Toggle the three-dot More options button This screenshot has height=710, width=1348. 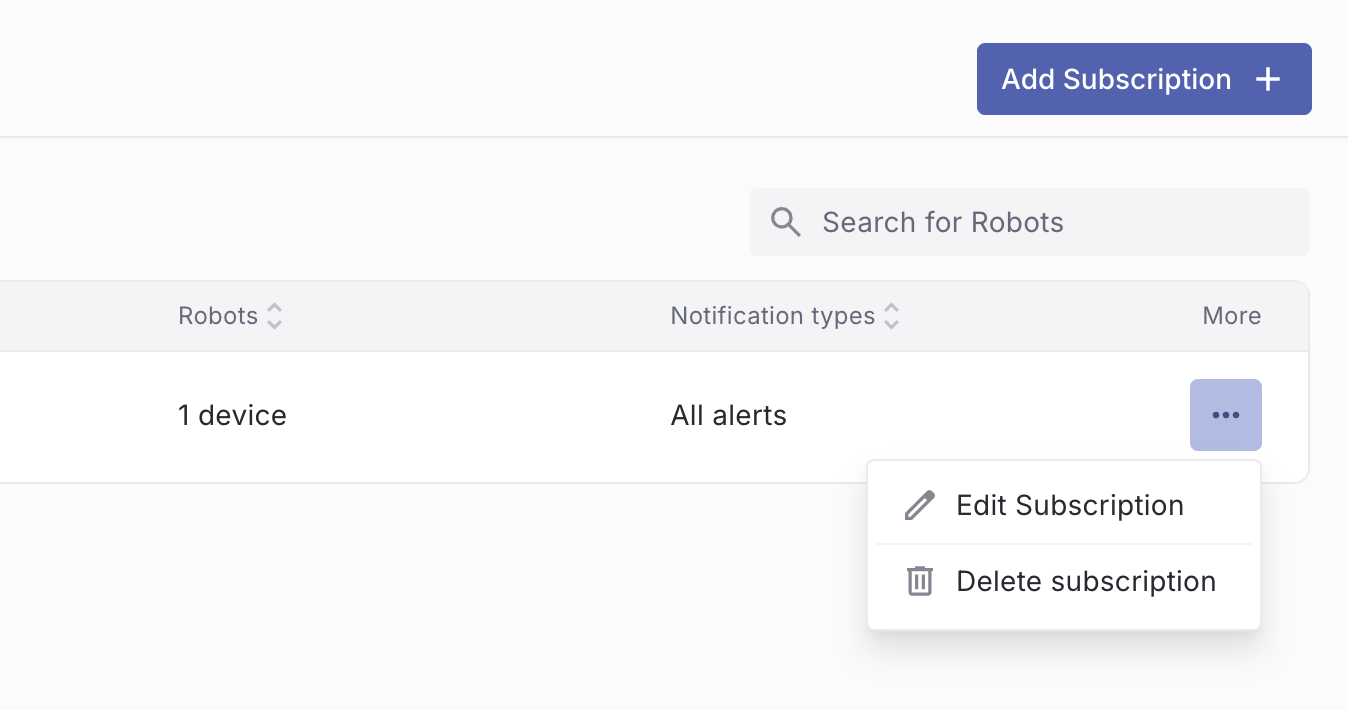point(1225,415)
